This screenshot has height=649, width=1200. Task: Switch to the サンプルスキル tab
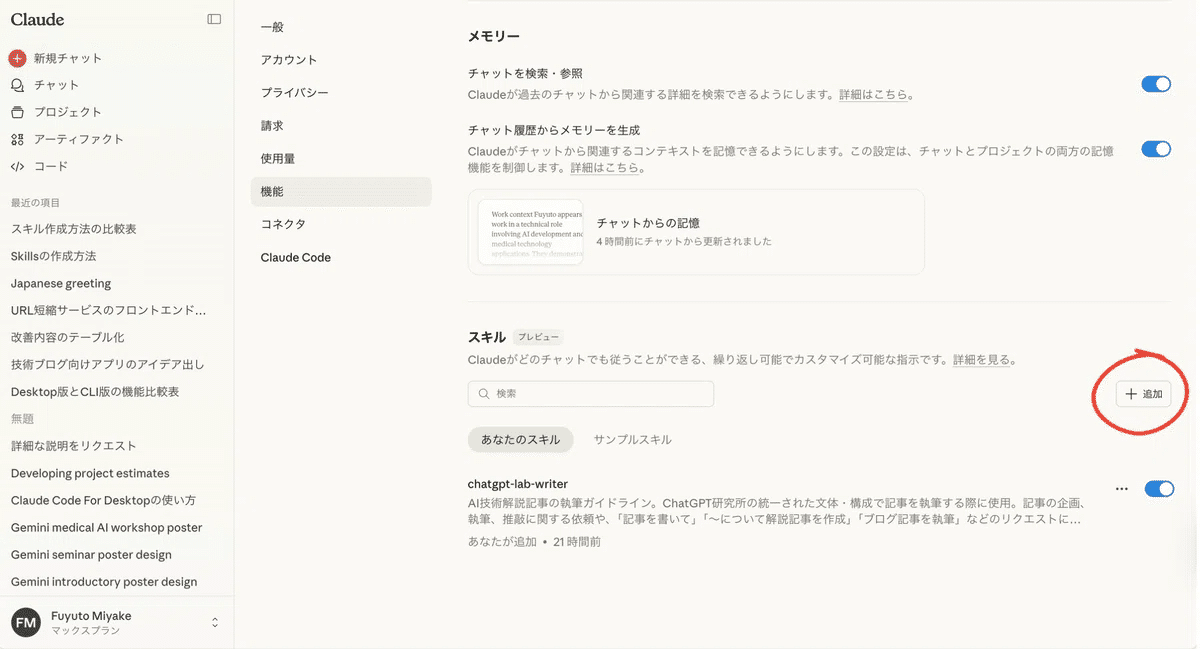(x=632, y=439)
